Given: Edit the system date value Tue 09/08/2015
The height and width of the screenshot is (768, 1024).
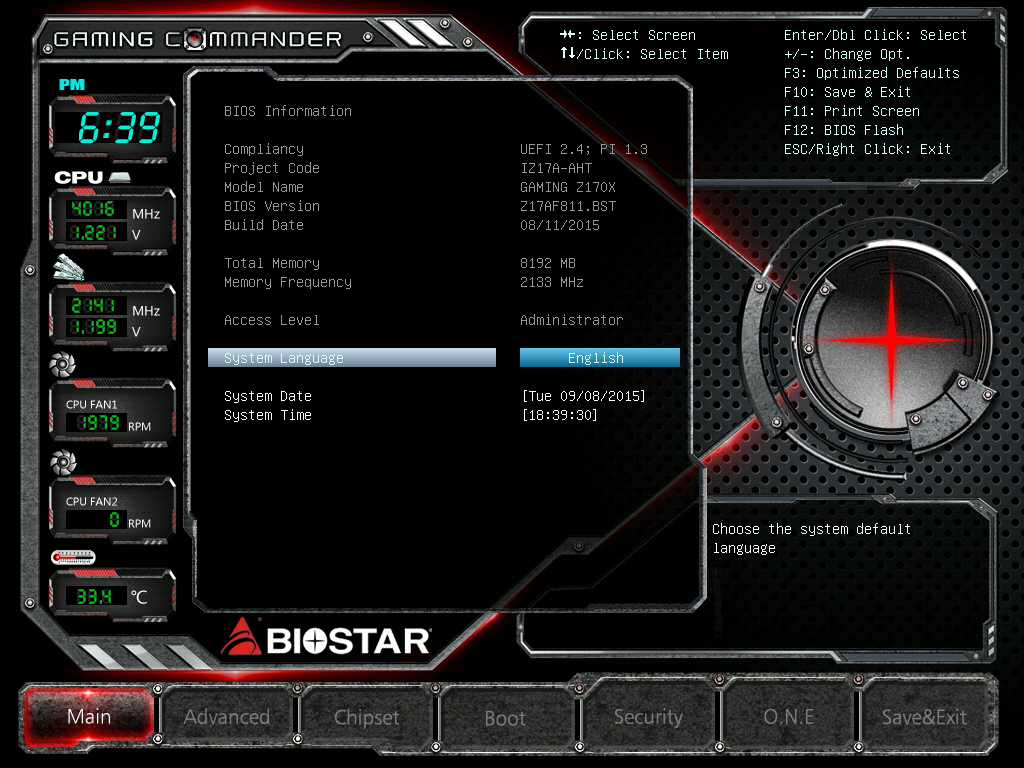Looking at the screenshot, I should tap(583, 396).
